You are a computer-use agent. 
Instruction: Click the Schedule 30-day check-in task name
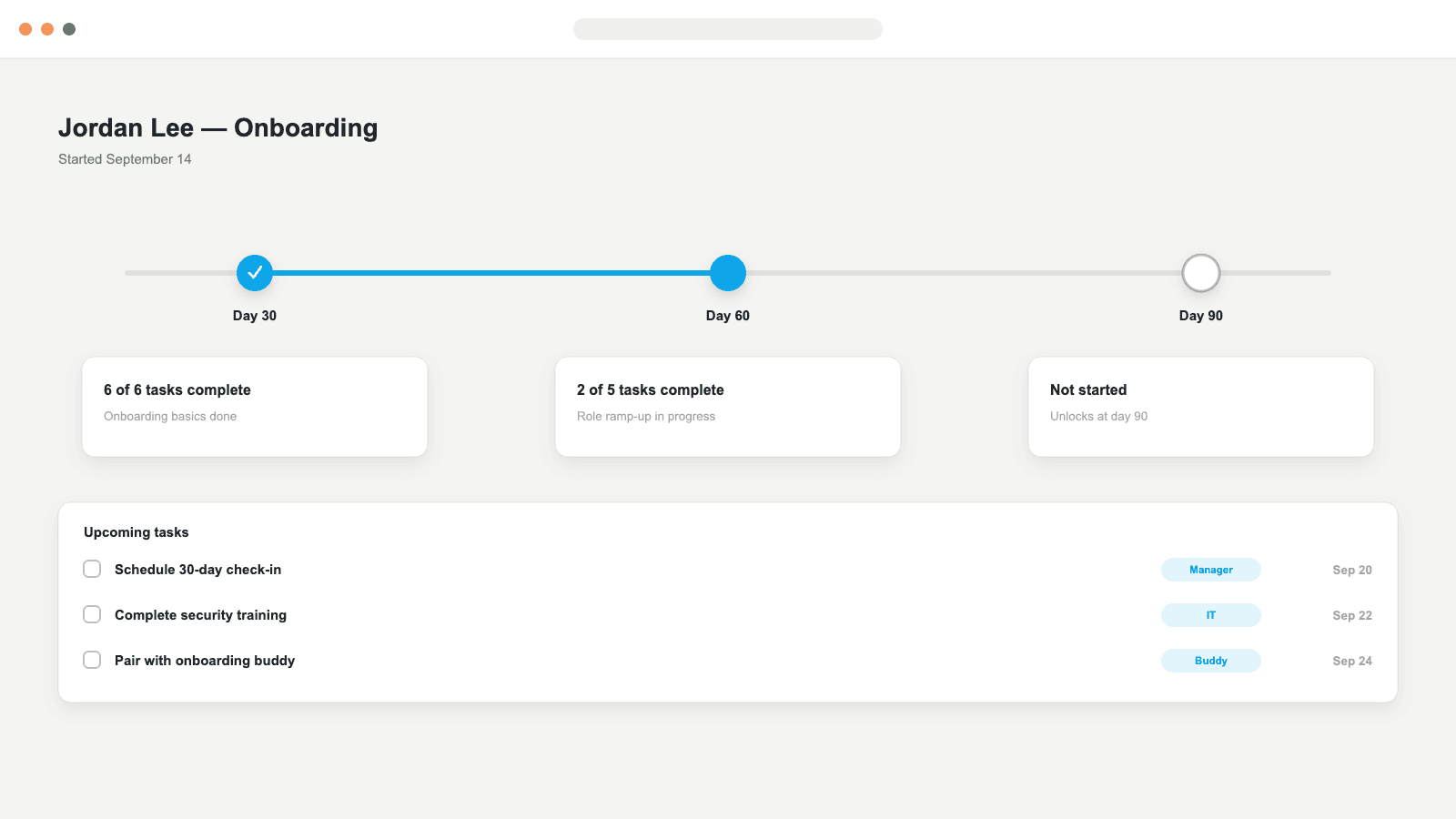[x=198, y=570]
